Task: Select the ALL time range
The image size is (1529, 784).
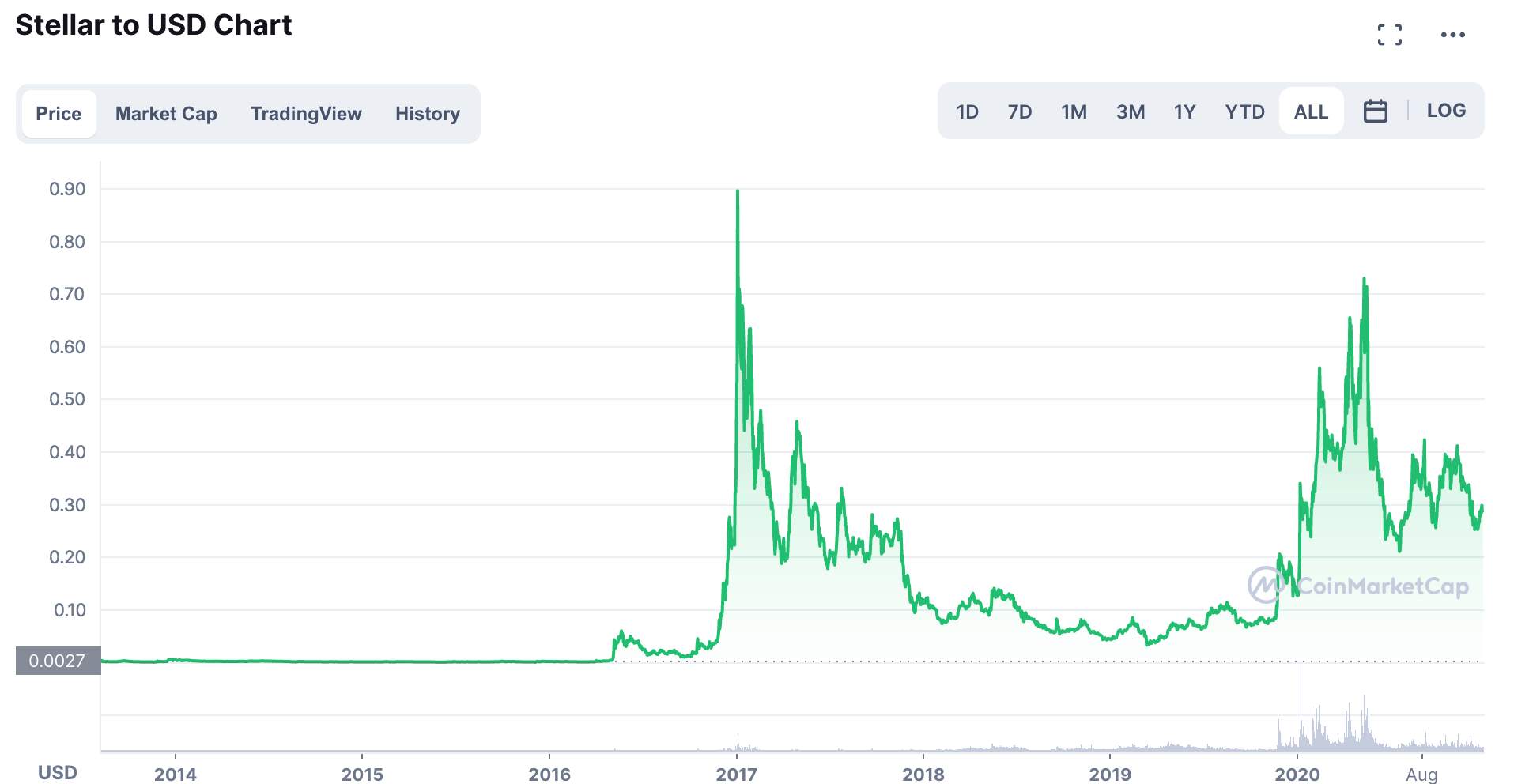Action: coord(1311,111)
